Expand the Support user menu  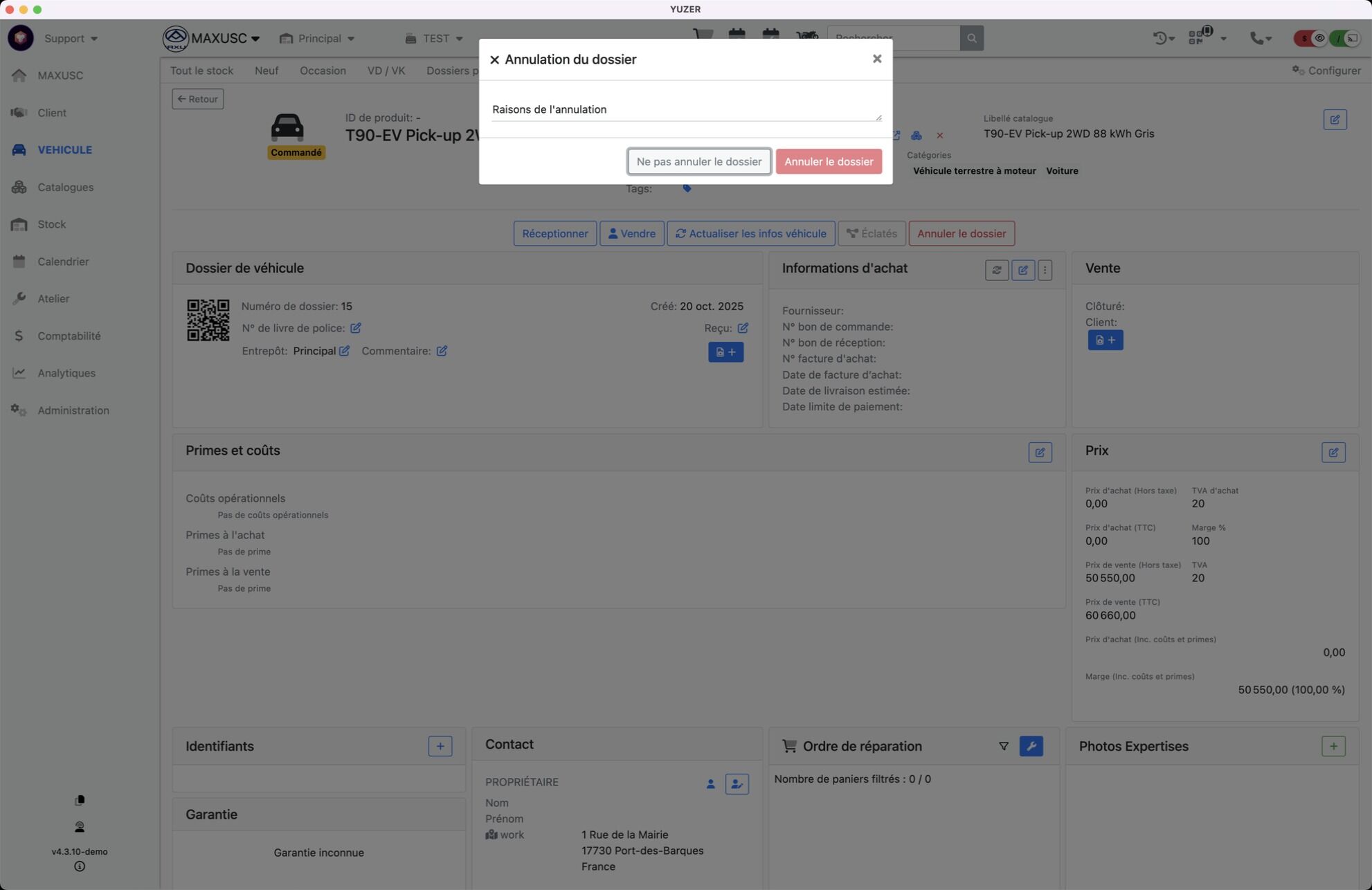[x=71, y=38]
